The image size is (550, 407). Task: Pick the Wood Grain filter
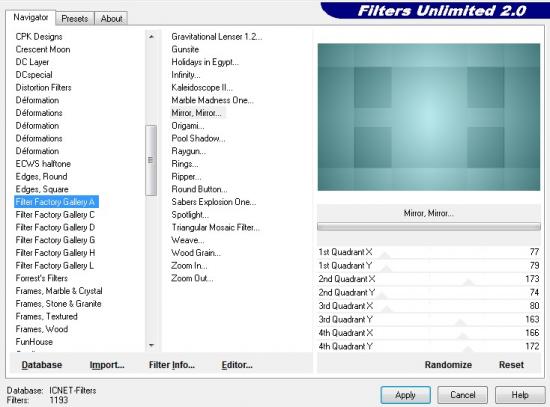[x=196, y=253]
